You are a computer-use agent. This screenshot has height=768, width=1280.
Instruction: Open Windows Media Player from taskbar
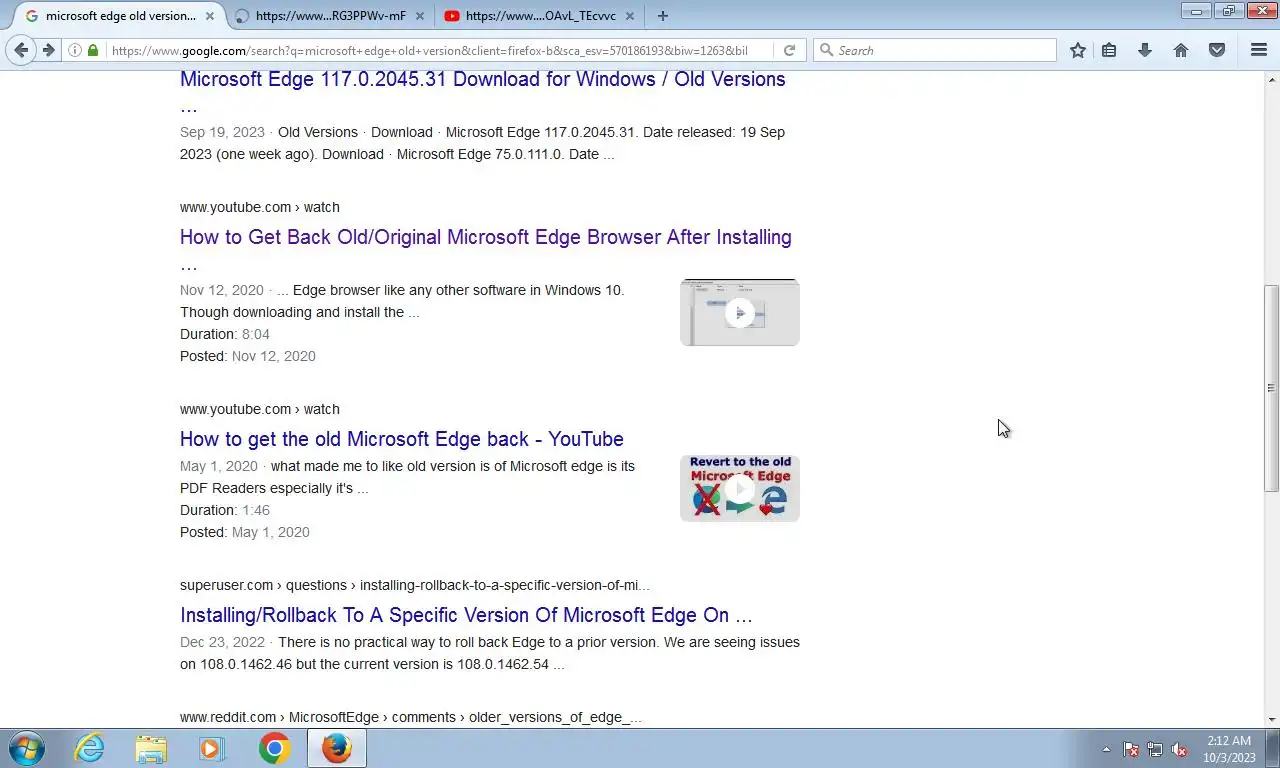click(211, 748)
